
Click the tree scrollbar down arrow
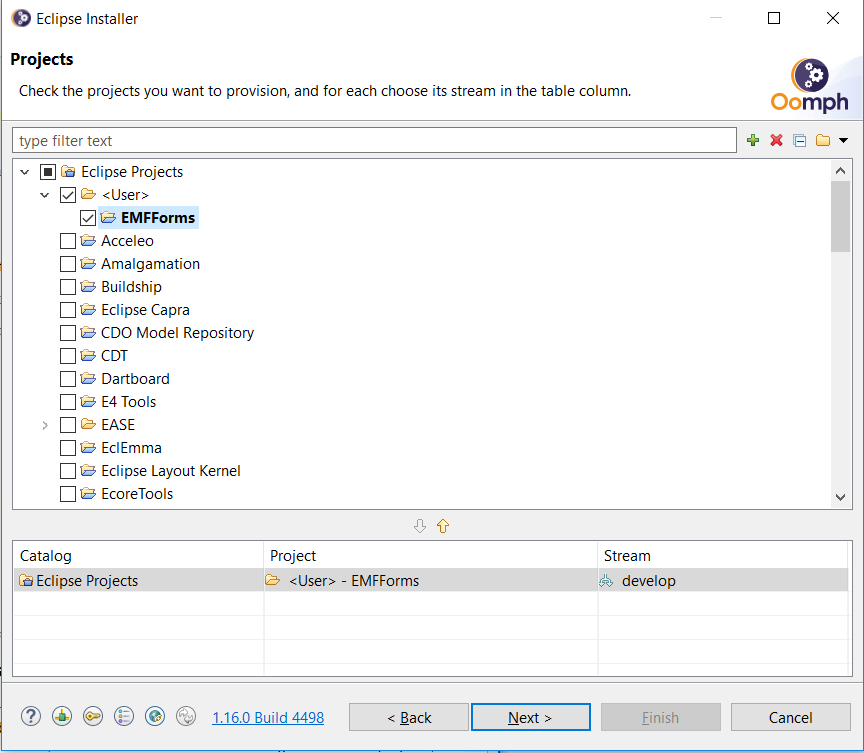click(x=840, y=497)
